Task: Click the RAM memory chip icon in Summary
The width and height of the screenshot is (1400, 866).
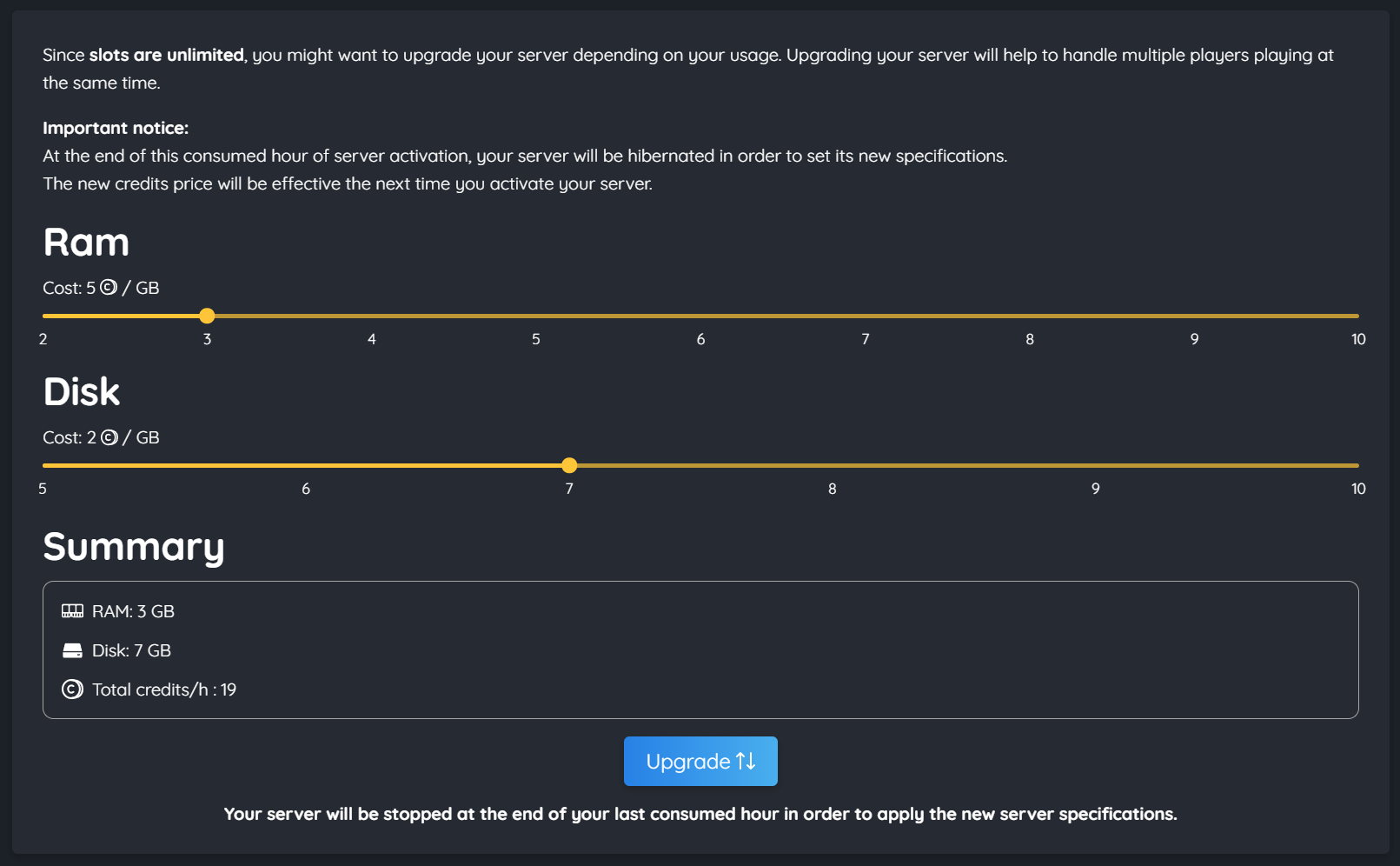Action: click(x=72, y=610)
